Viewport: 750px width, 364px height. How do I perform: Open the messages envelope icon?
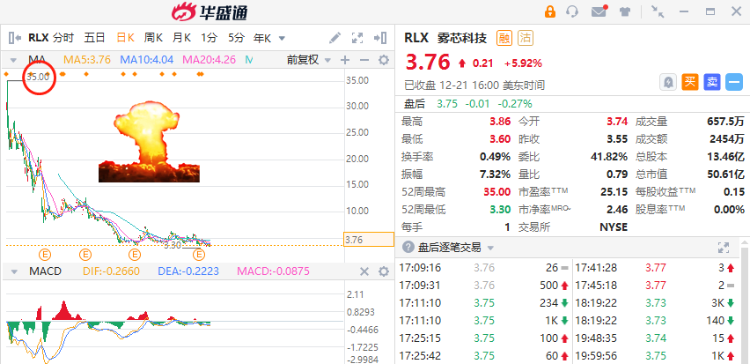599,11
